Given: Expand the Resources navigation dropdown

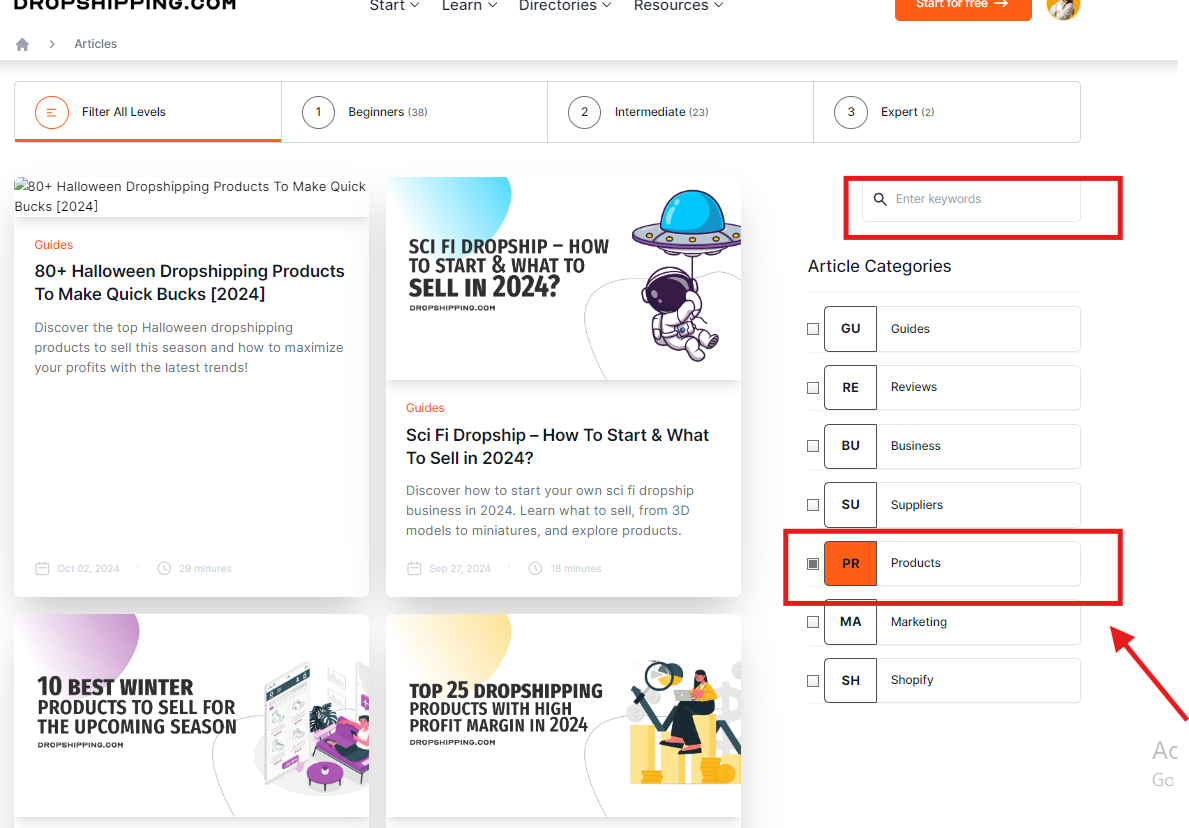Looking at the screenshot, I should 679,6.
